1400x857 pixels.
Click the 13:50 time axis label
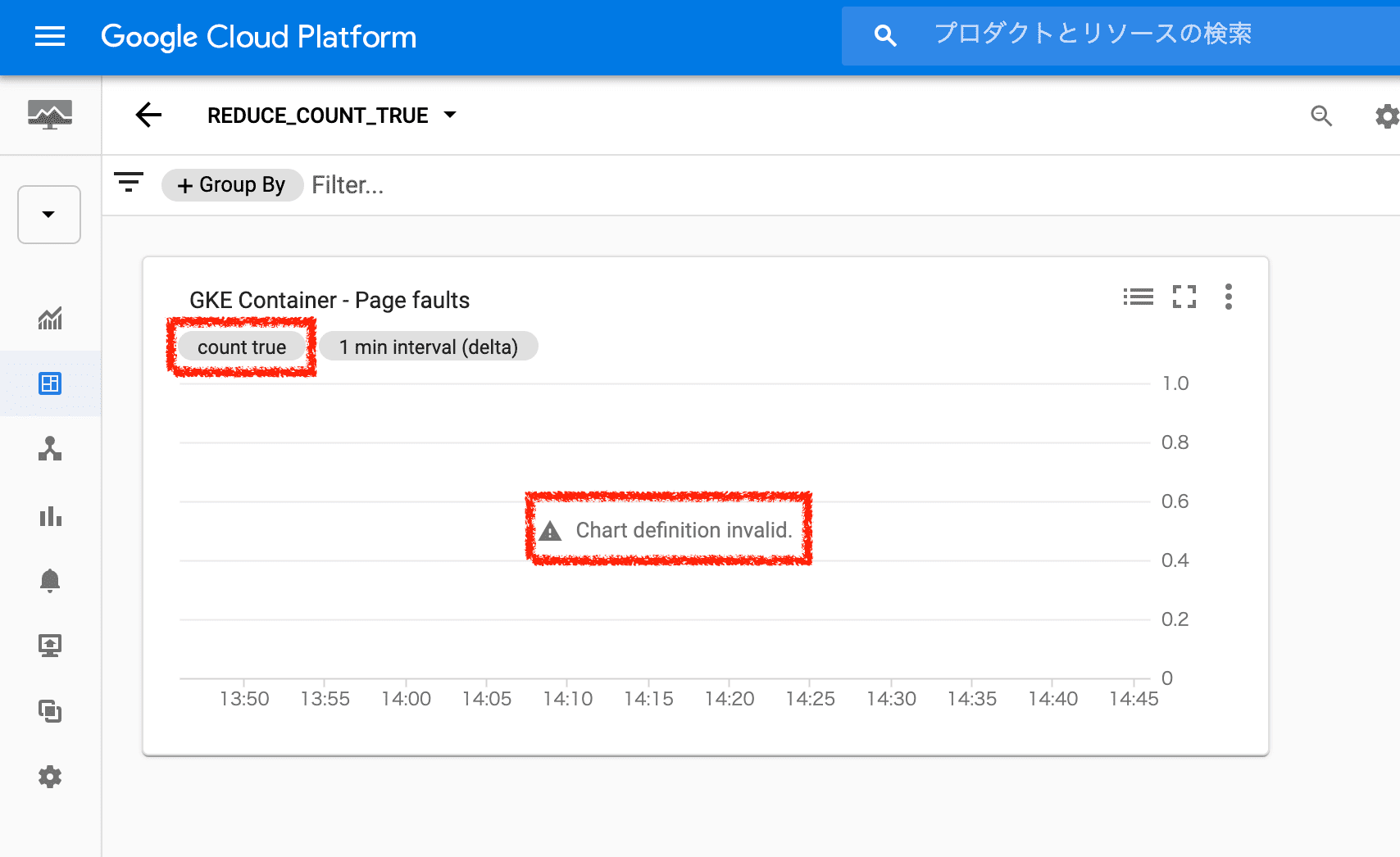[244, 699]
